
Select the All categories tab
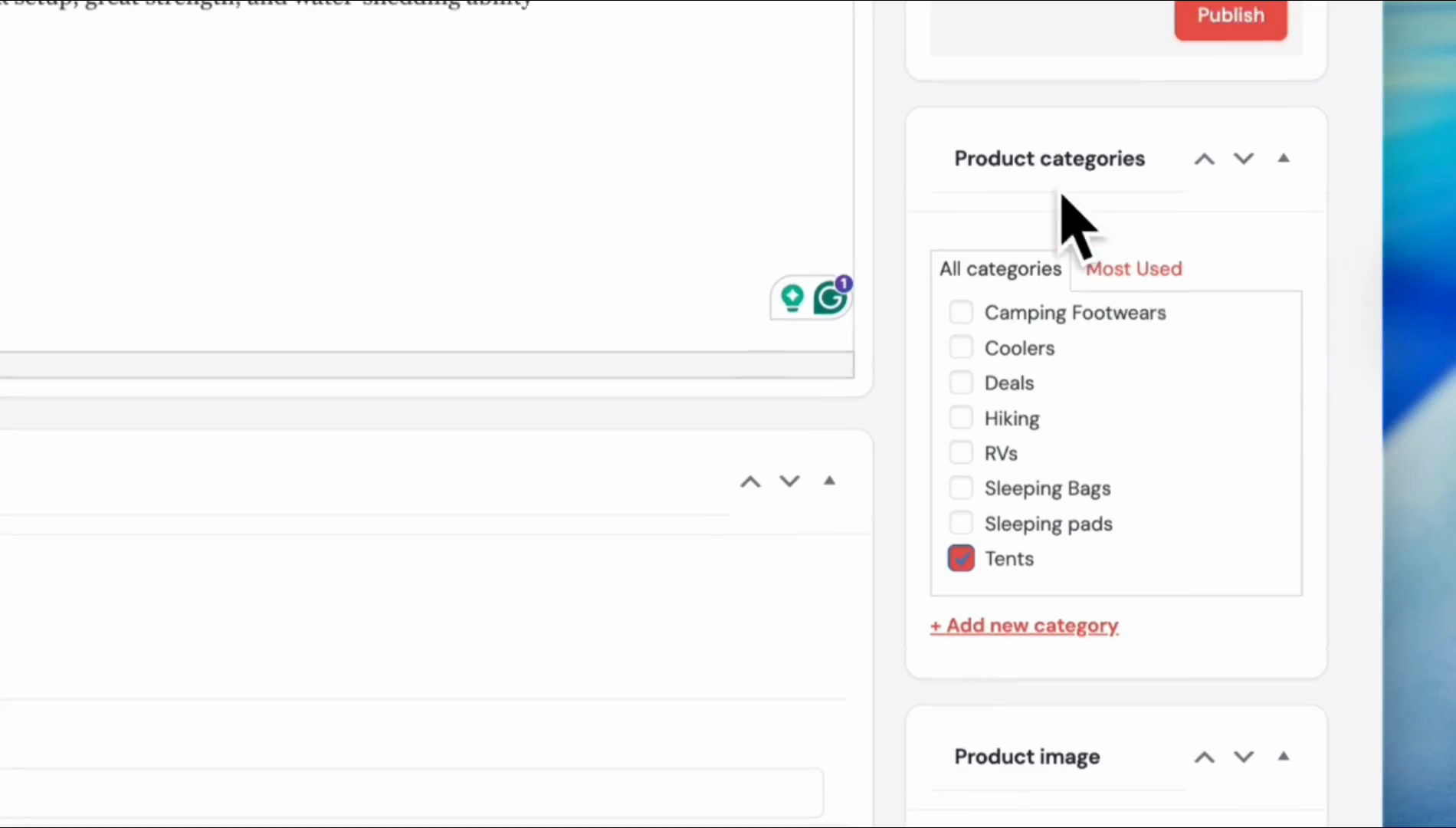coord(1000,269)
